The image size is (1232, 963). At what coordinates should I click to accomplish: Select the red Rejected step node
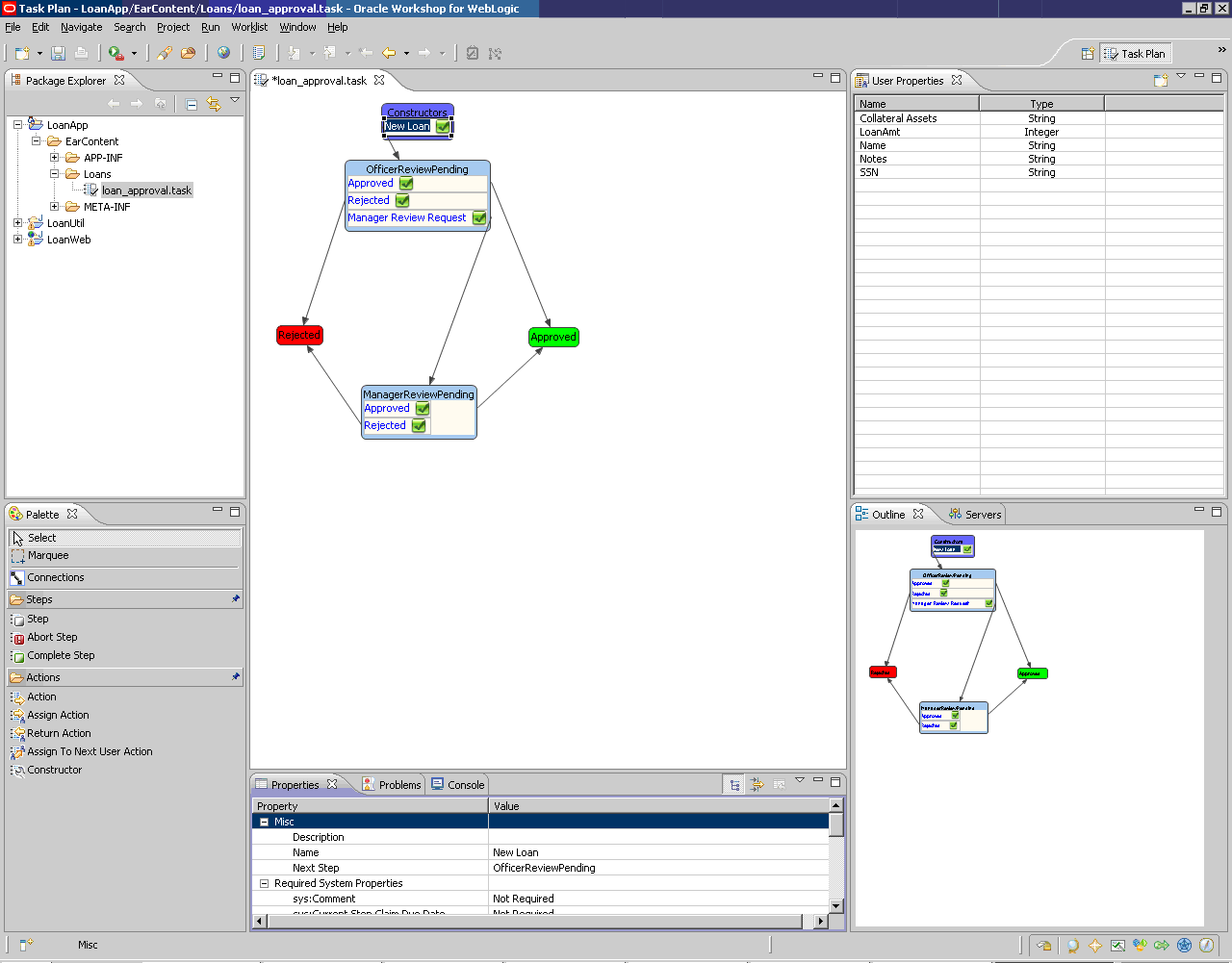[299, 335]
